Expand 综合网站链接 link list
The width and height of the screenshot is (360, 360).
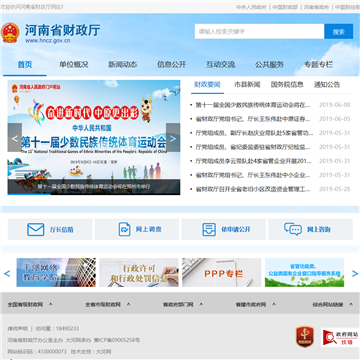pos(332,304)
